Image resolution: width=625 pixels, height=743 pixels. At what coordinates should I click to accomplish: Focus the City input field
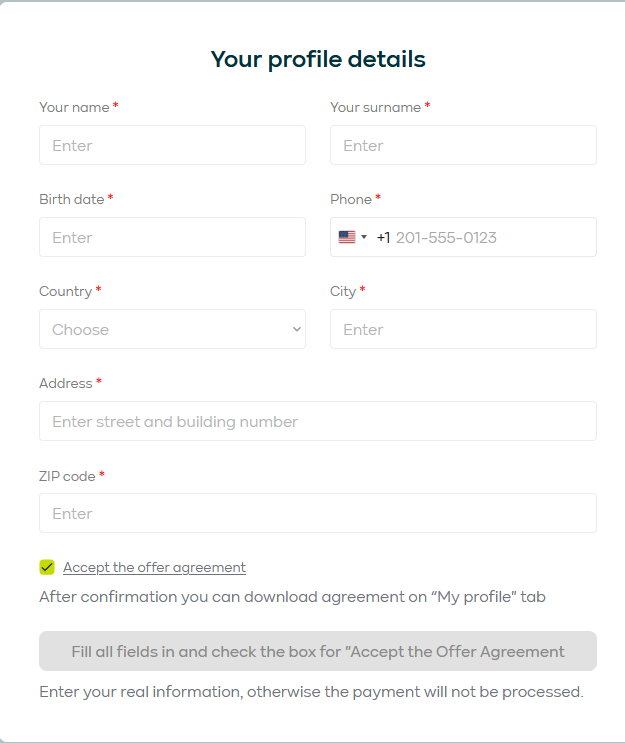click(x=463, y=329)
